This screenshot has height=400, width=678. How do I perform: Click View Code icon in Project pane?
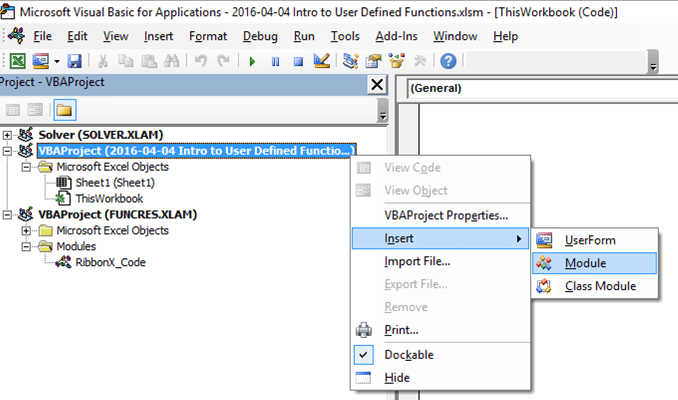(x=13, y=110)
